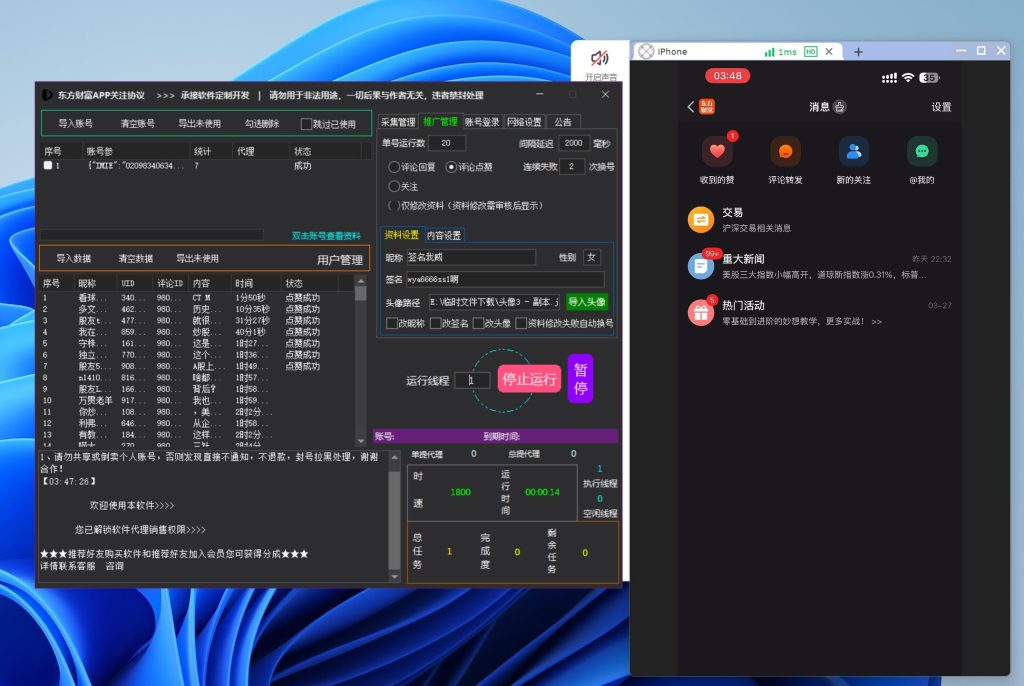The width and height of the screenshot is (1024, 686).
Task: Open the 账号登录 tab
Action: (x=482, y=122)
